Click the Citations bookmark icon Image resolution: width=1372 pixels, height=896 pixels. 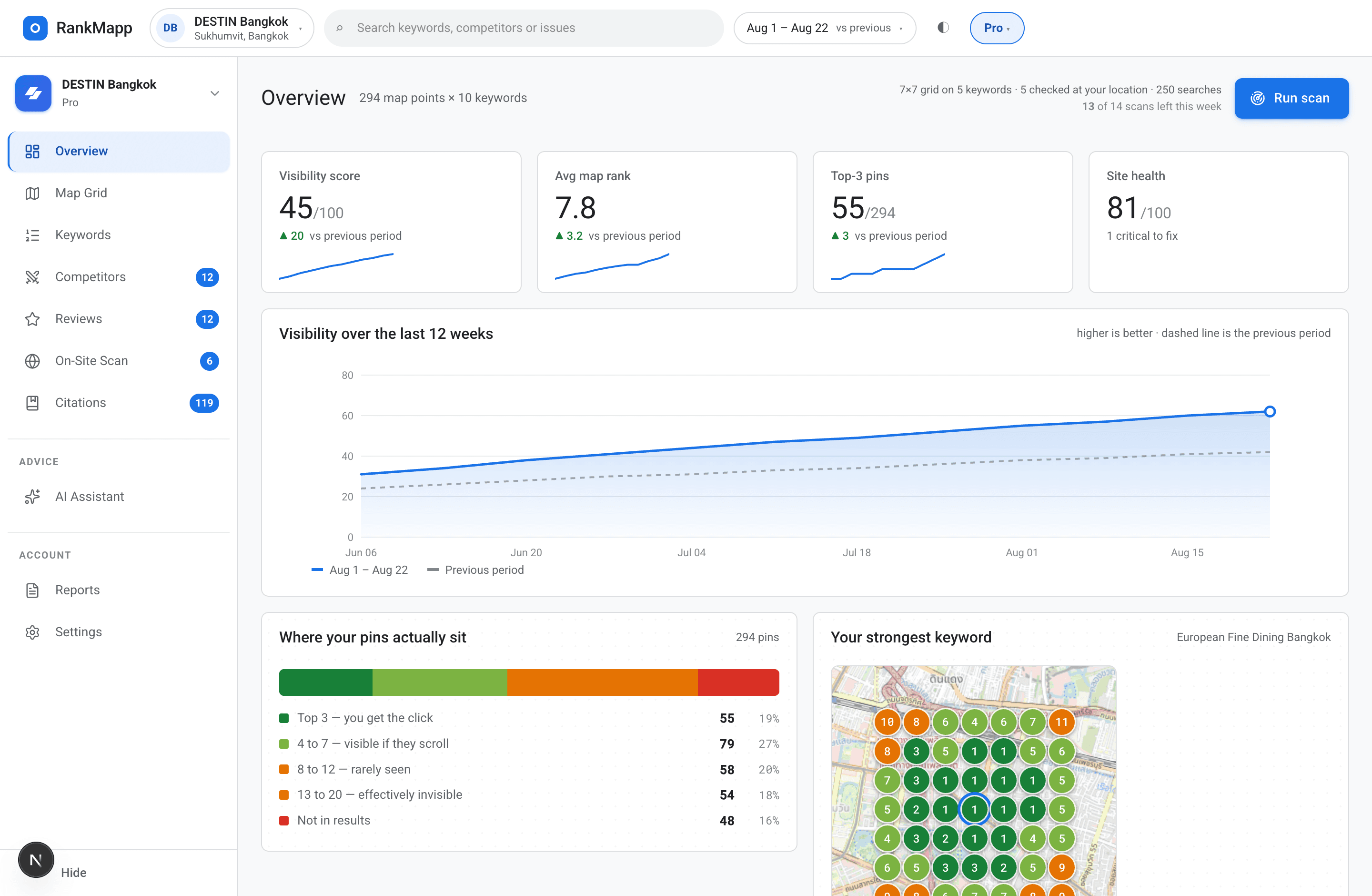[32, 403]
